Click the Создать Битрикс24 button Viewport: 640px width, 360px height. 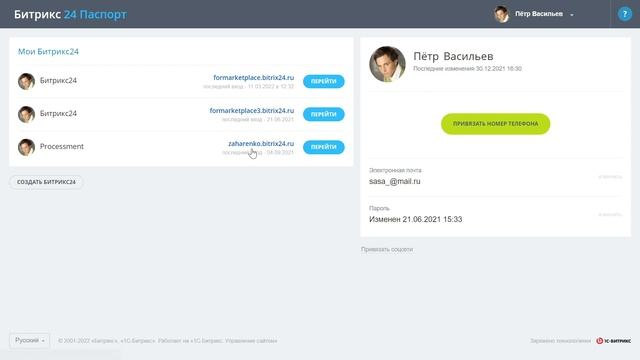pyautogui.click(x=46, y=182)
